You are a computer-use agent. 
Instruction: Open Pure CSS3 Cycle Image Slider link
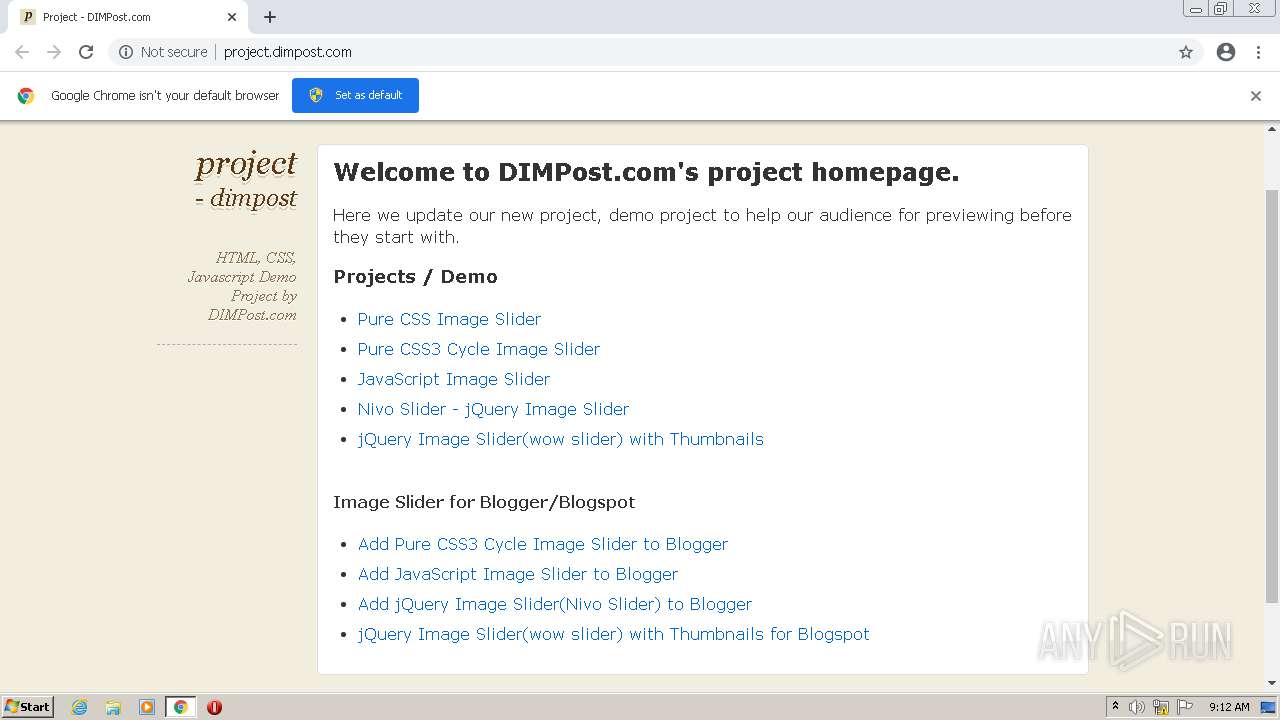pyautogui.click(x=479, y=349)
